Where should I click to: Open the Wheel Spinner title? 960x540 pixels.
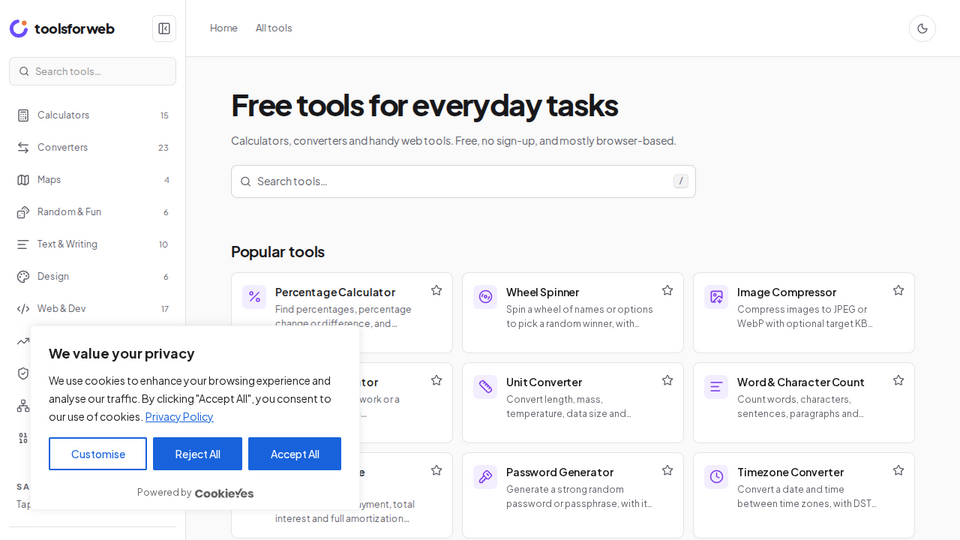(x=542, y=293)
